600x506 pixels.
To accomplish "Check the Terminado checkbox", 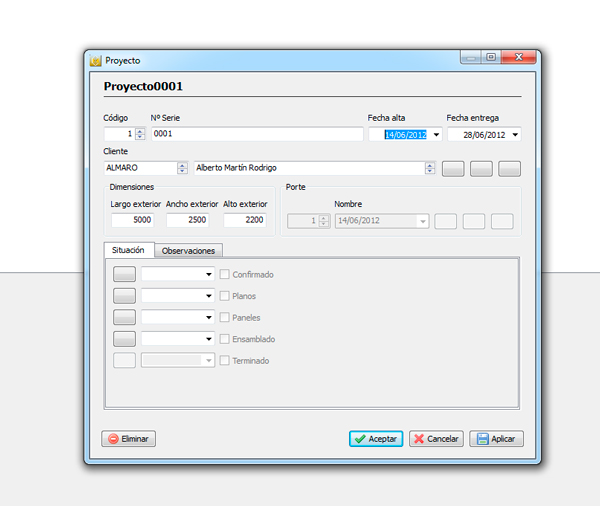I will [225, 361].
